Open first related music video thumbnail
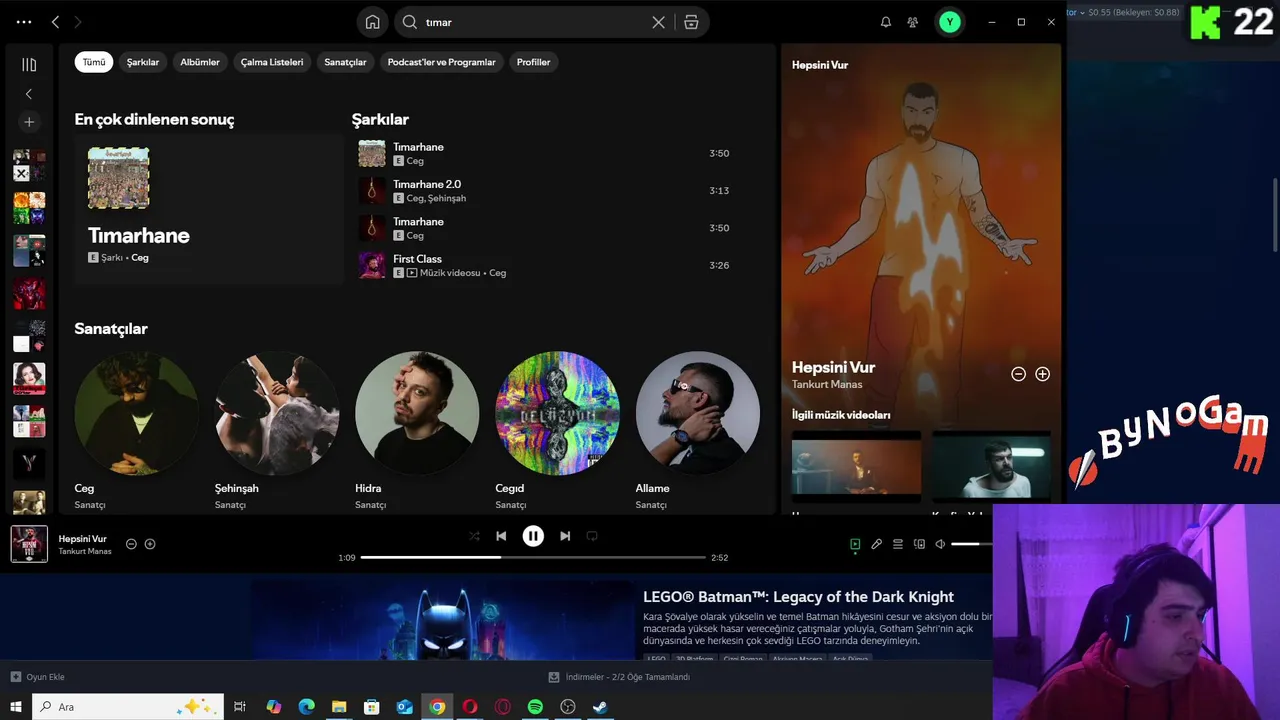Image resolution: width=1280 pixels, height=720 pixels. (856, 465)
